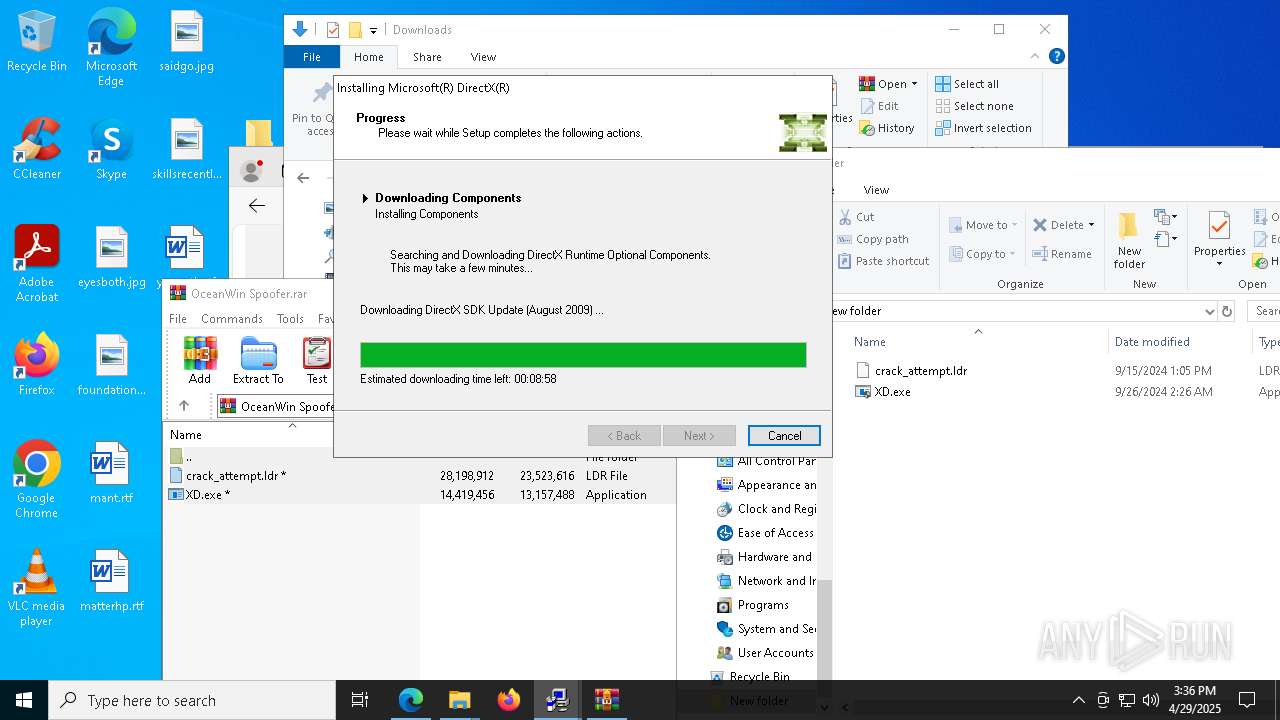This screenshot has height=720, width=1280.
Task: Open History in Downloads ribbon
Action: [x=887, y=128]
